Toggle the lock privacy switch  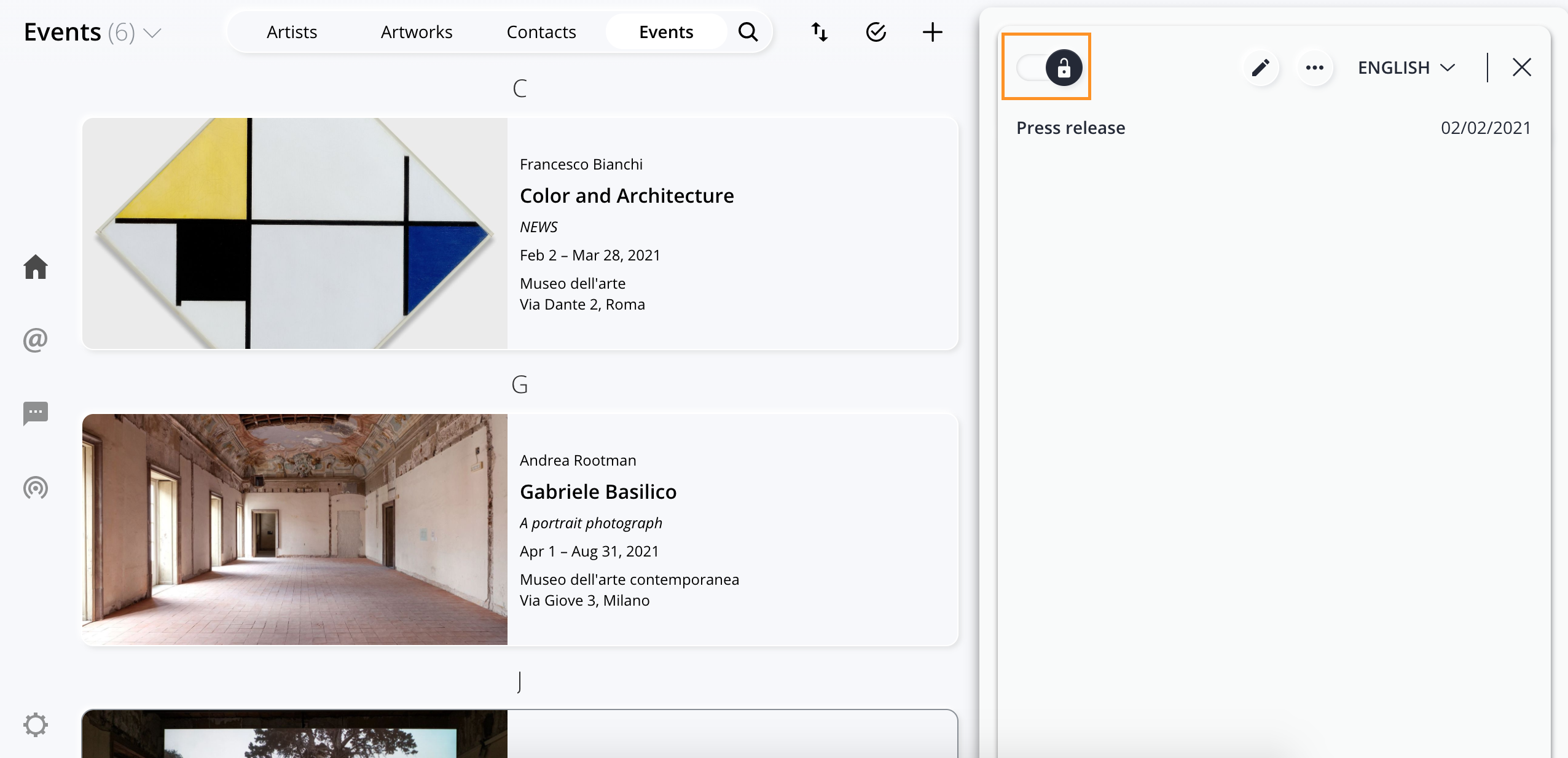tap(1049, 68)
